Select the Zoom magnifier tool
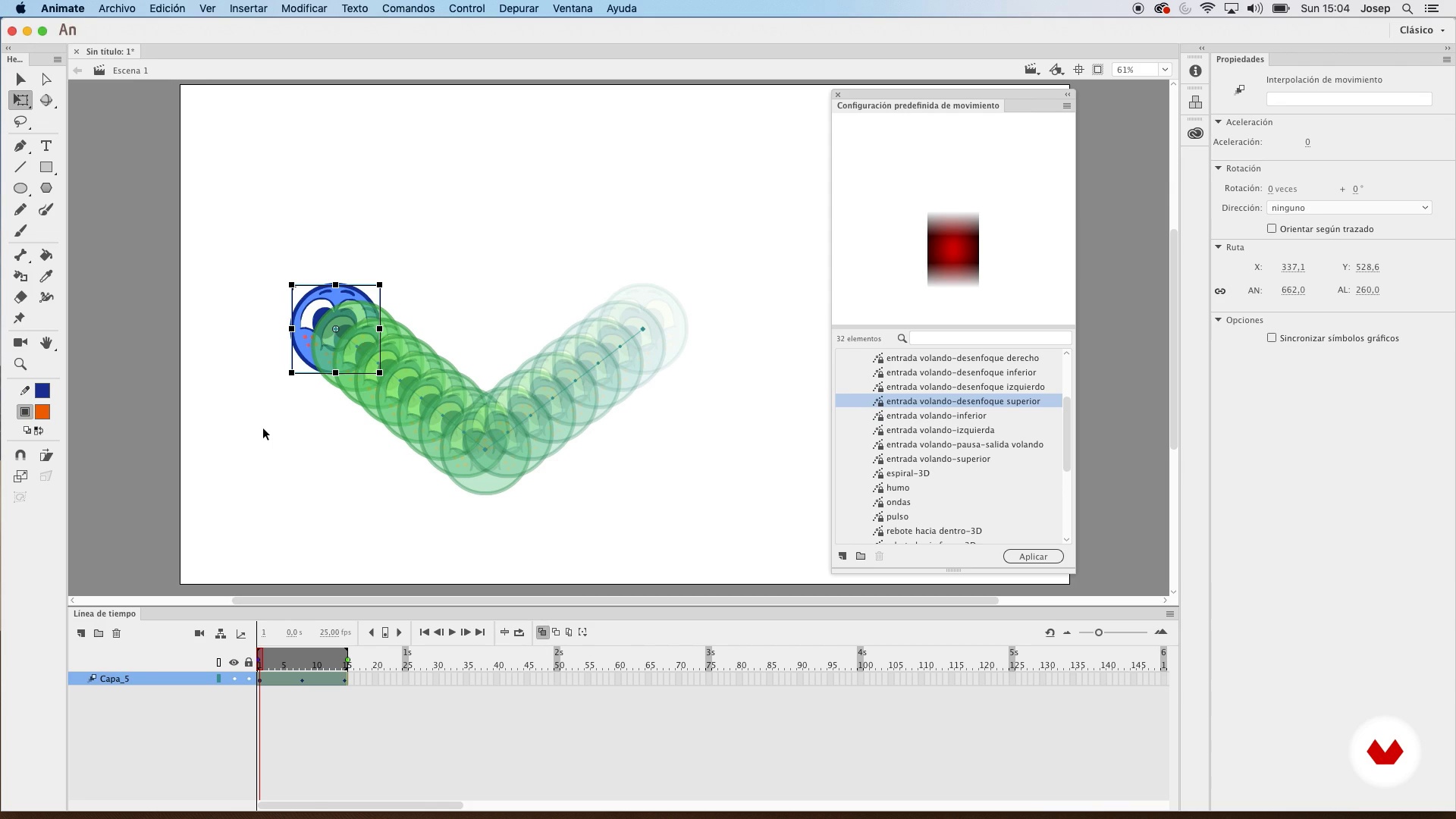Image resolution: width=1456 pixels, height=819 pixels. pyautogui.click(x=20, y=364)
